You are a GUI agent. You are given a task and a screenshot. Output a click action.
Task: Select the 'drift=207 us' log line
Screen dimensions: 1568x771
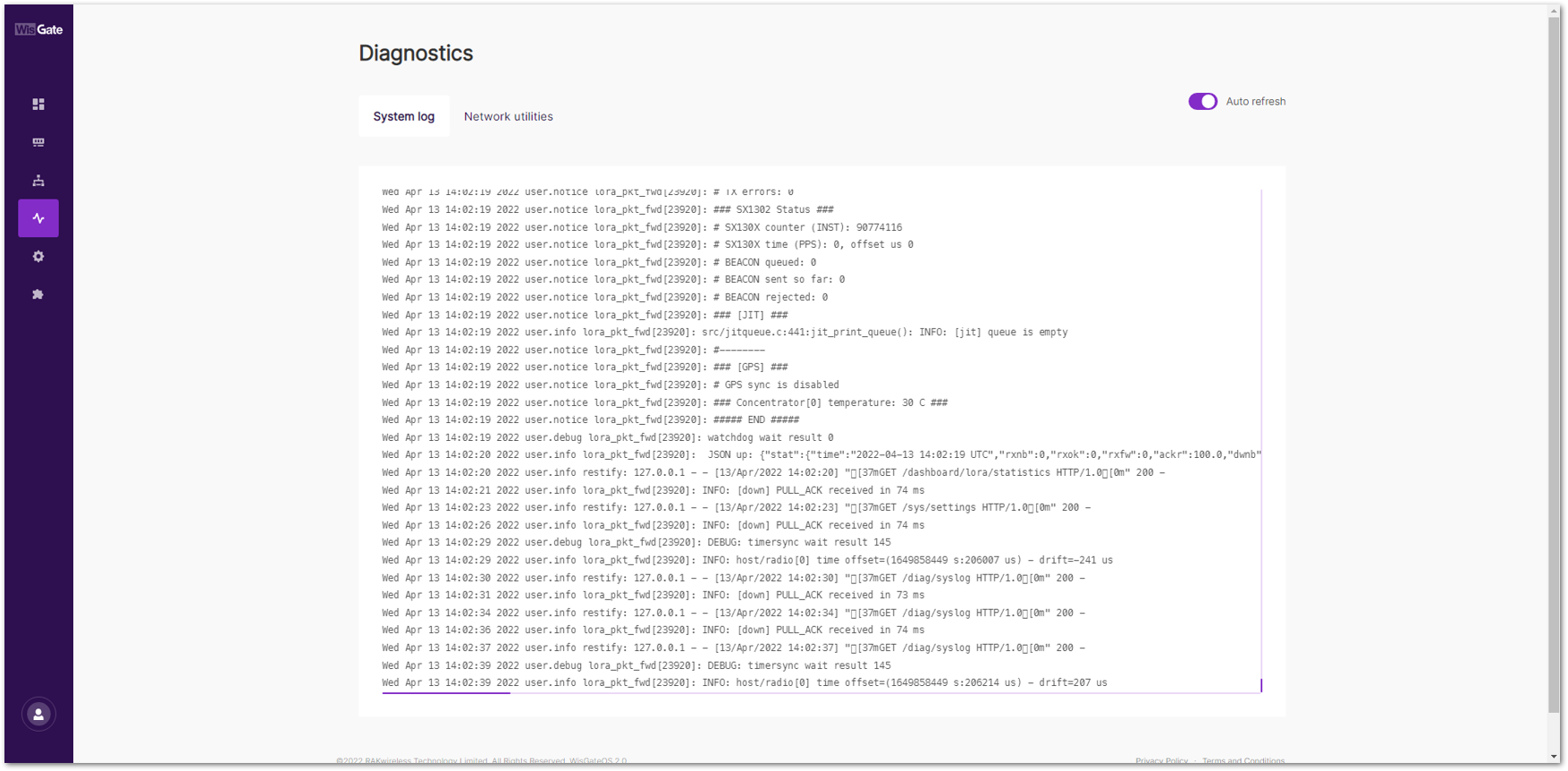pyautogui.click(x=745, y=682)
